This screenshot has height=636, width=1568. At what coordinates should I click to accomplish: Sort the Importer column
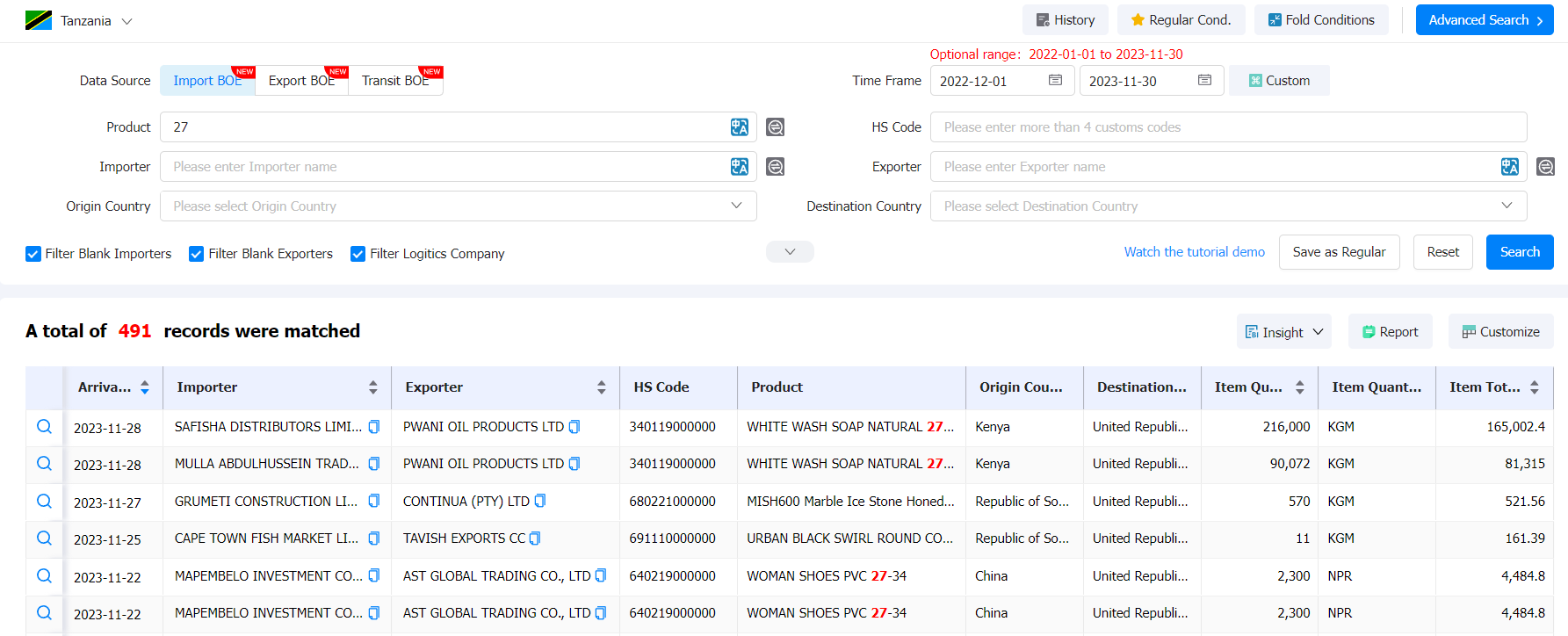pyautogui.click(x=373, y=387)
